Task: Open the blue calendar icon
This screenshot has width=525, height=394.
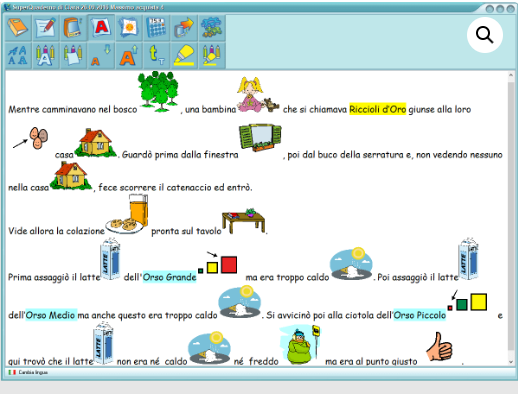Action: 157,28
